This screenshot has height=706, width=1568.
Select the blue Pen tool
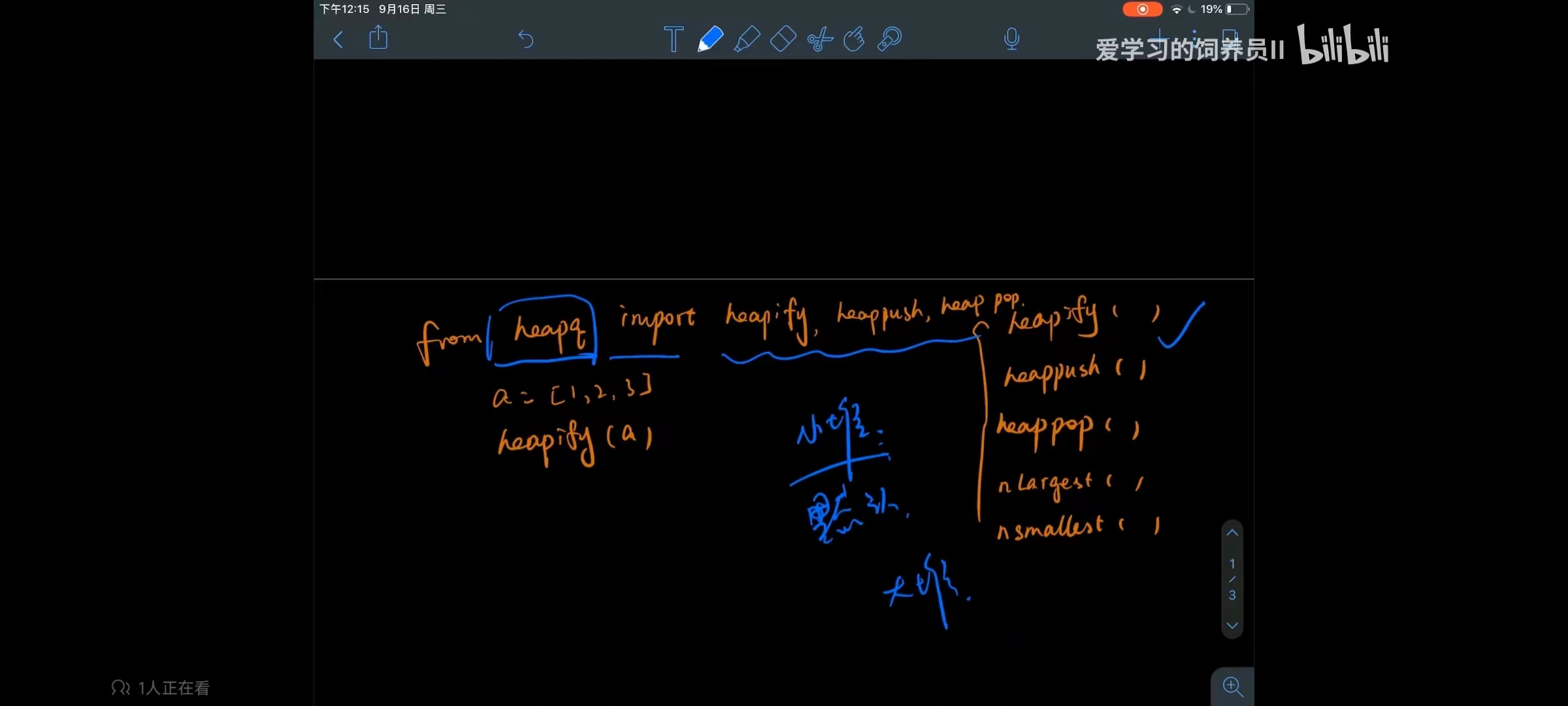[x=710, y=39]
